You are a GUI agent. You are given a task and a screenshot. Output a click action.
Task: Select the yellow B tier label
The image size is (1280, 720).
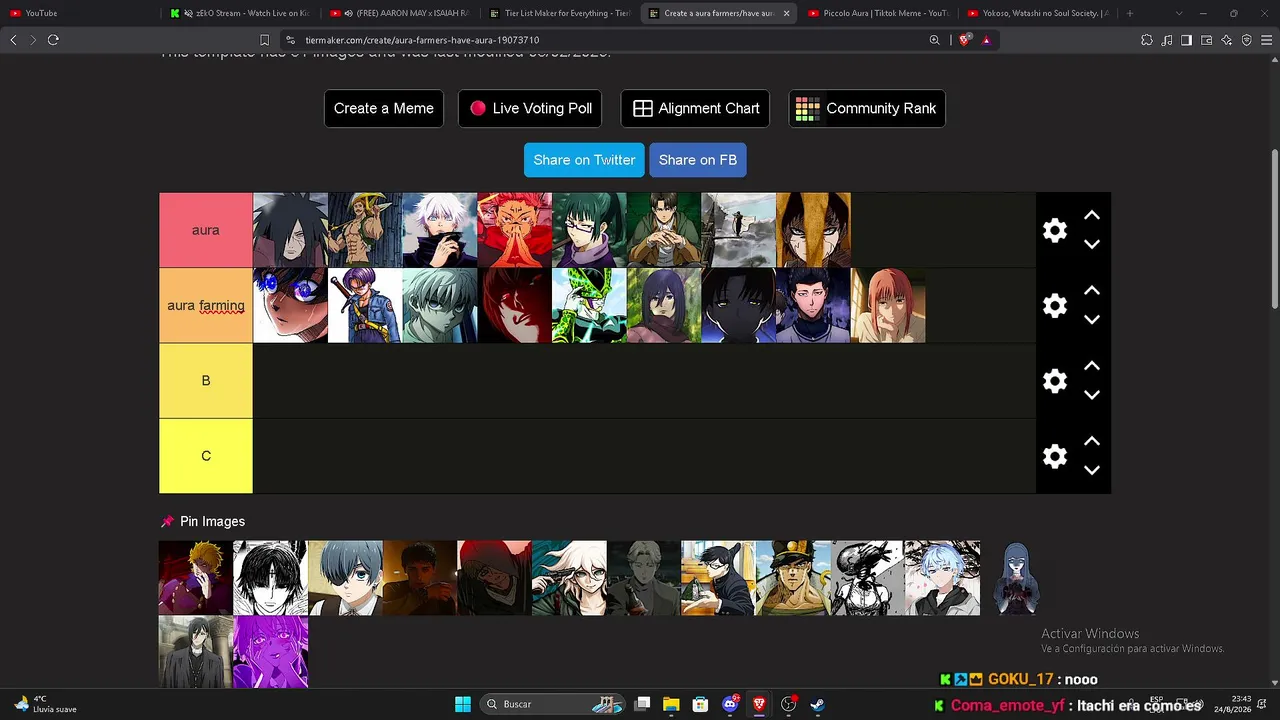pos(206,380)
